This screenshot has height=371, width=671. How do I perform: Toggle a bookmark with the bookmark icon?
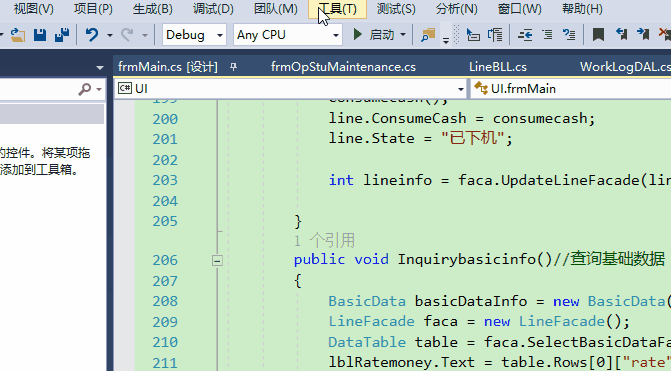pyautogui.click(x=598, y=35)
